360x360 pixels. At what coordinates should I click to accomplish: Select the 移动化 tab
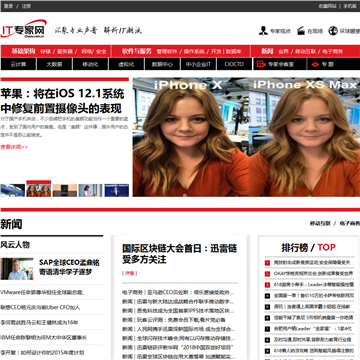click(90, 64)
